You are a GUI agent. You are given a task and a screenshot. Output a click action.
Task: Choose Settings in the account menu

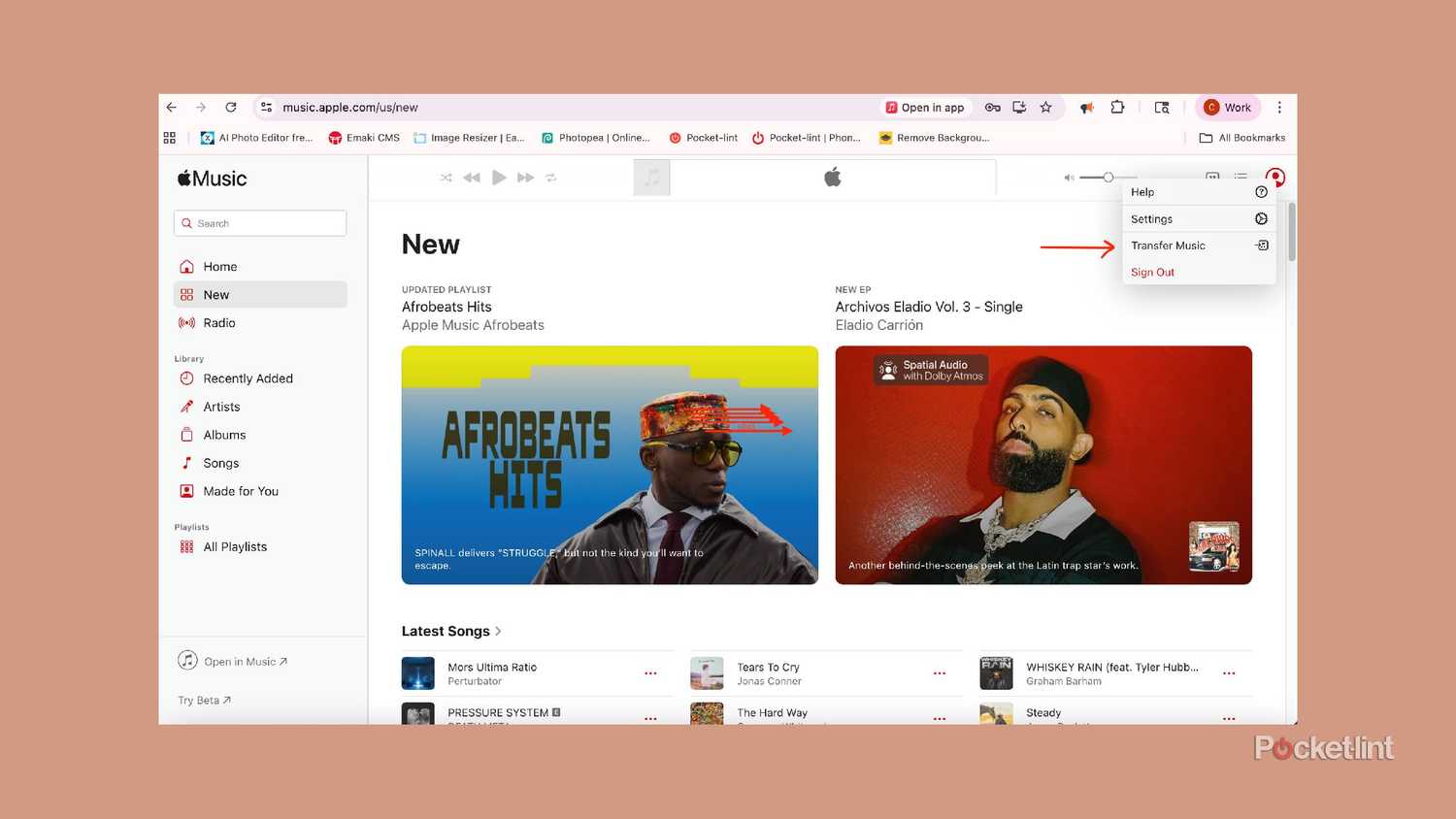click(x=1151, y=219)
